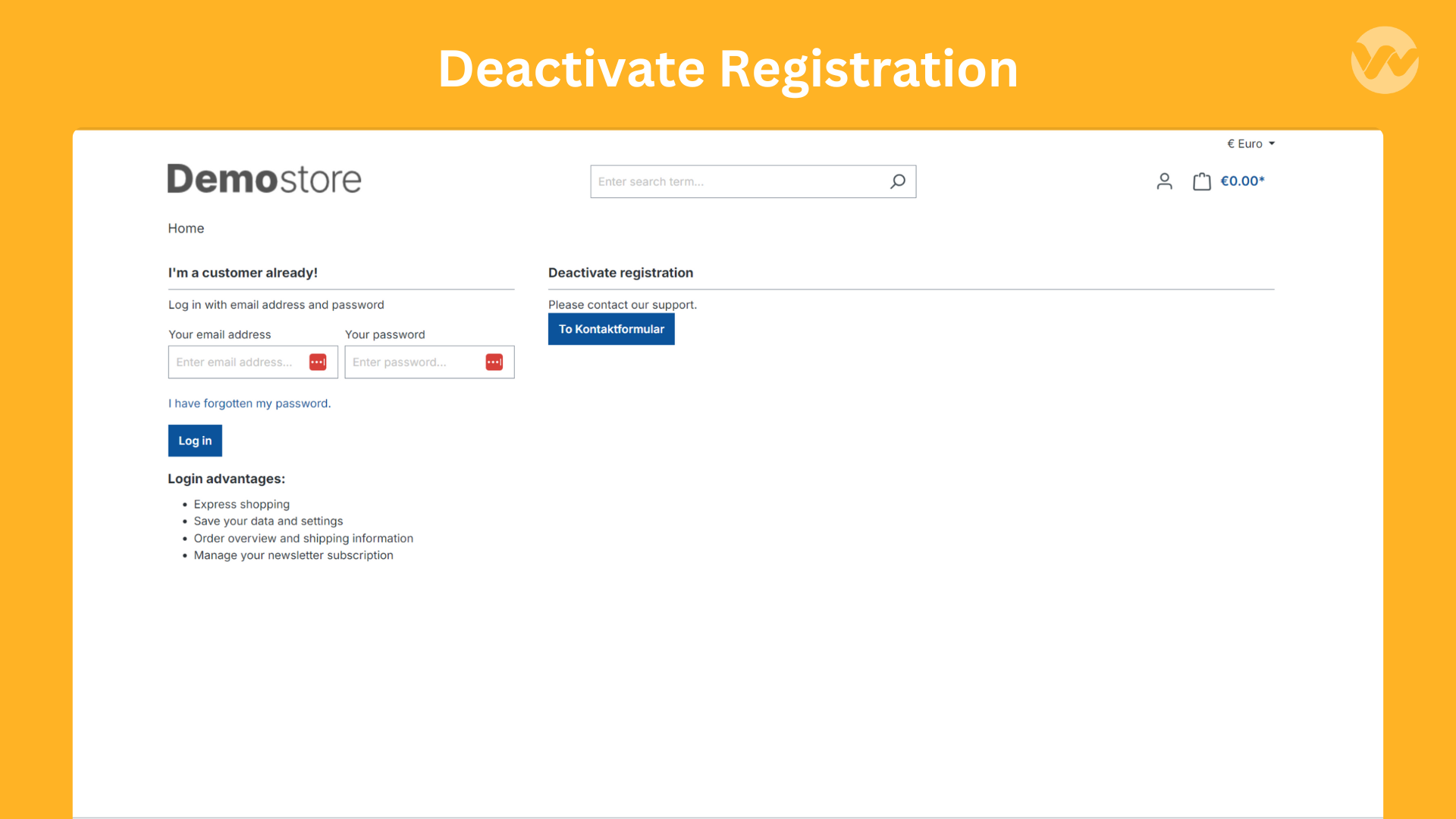Collapse the Euro currency menu arrow
Image resolution: width=1456 pixels, height=819 pixels.
pos(1272,143)
